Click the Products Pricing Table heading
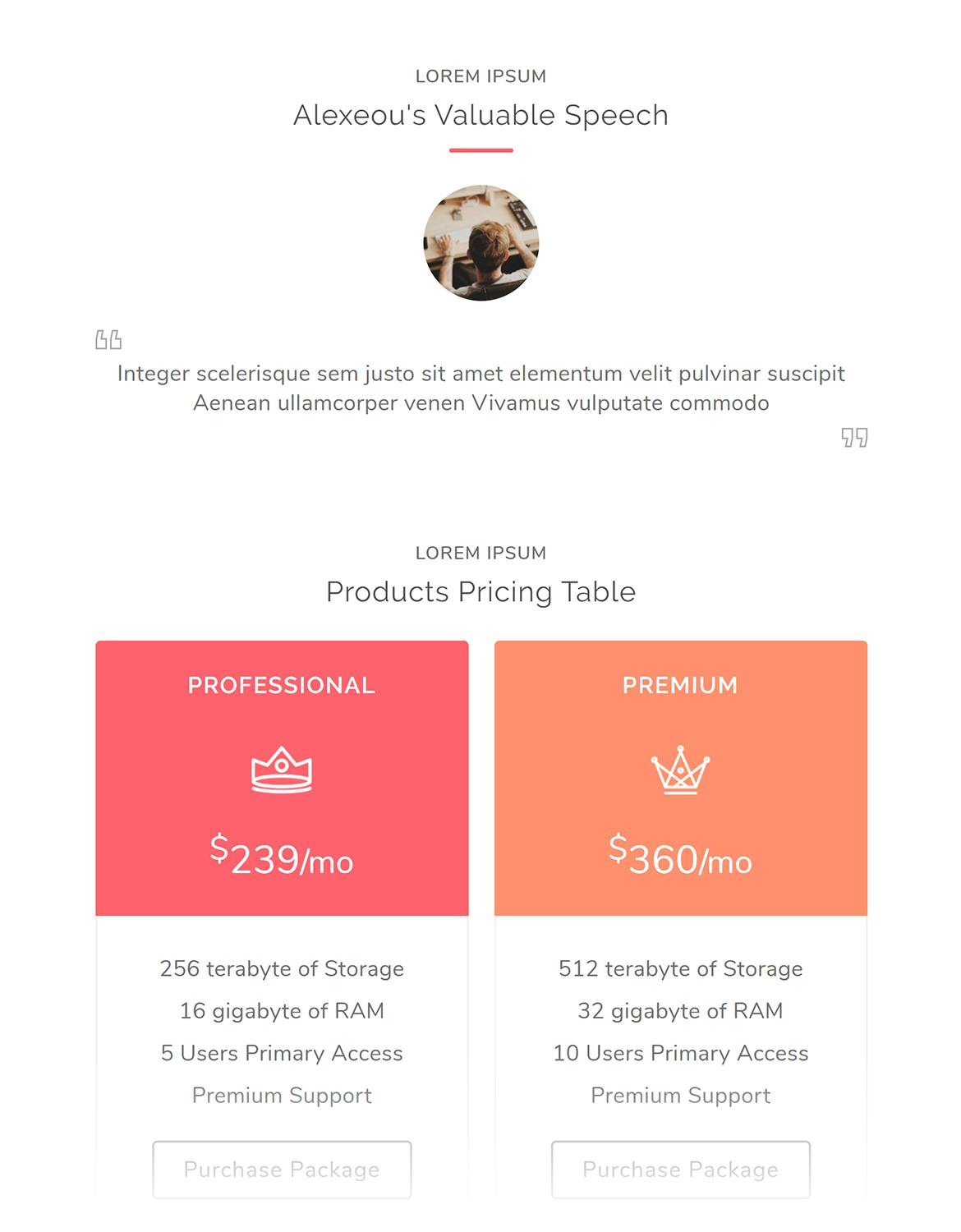The width and height of the screenshot is (961, 1232). click(x=481, y=591)
